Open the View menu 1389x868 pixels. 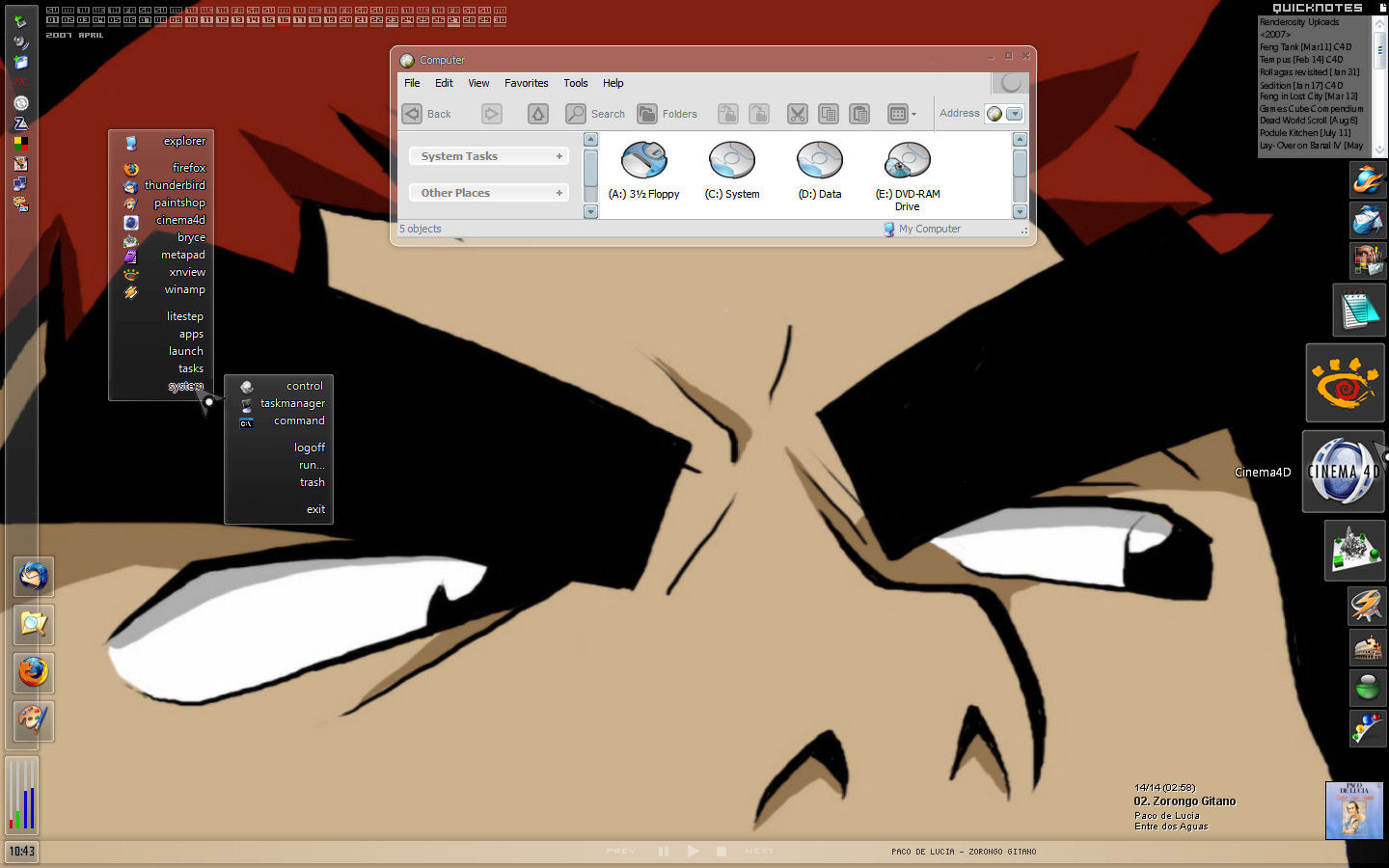click(x=478, y=83)
